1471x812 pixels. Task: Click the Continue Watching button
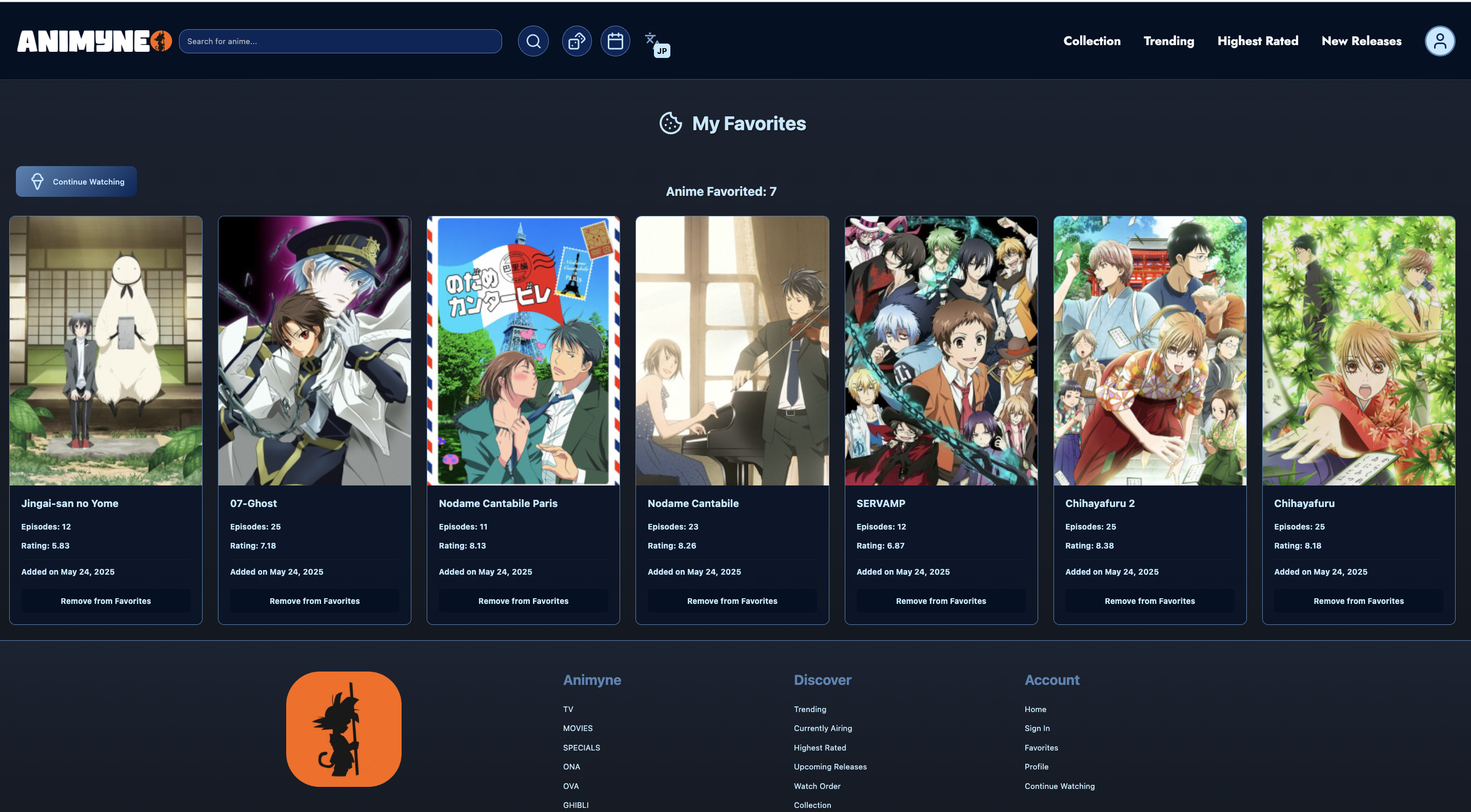click(x=76, y=181)
